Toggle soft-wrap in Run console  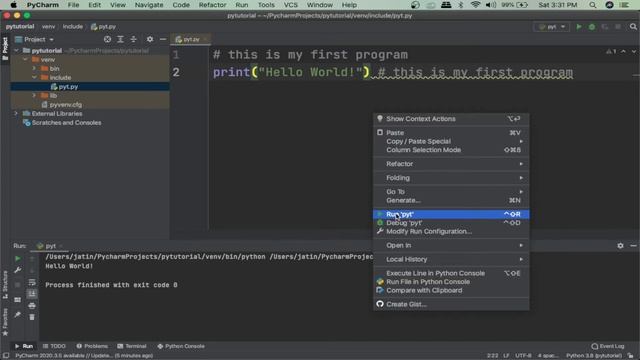32,282
